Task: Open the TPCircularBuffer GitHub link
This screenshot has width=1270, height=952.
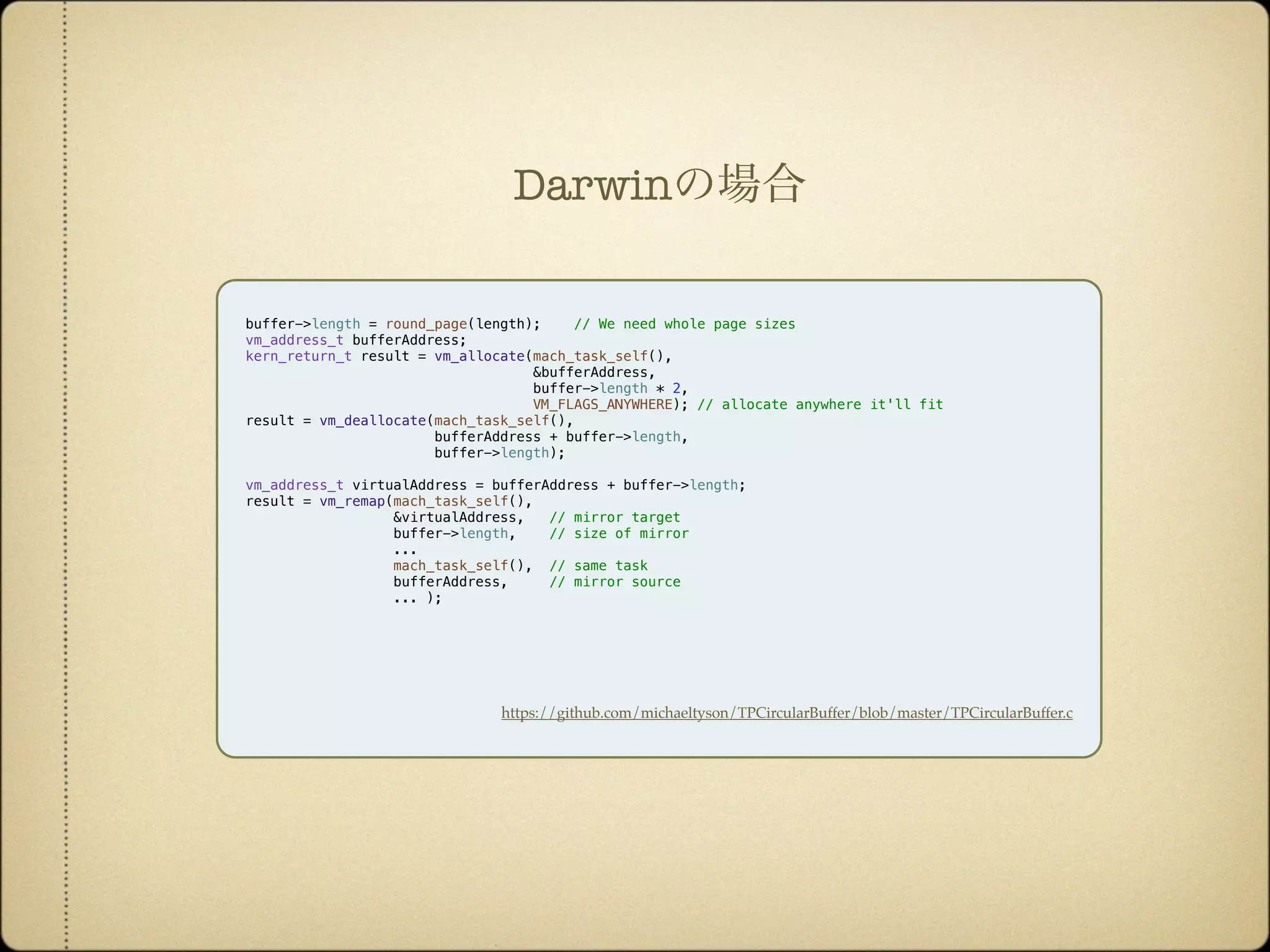Action: coord(786,713)
